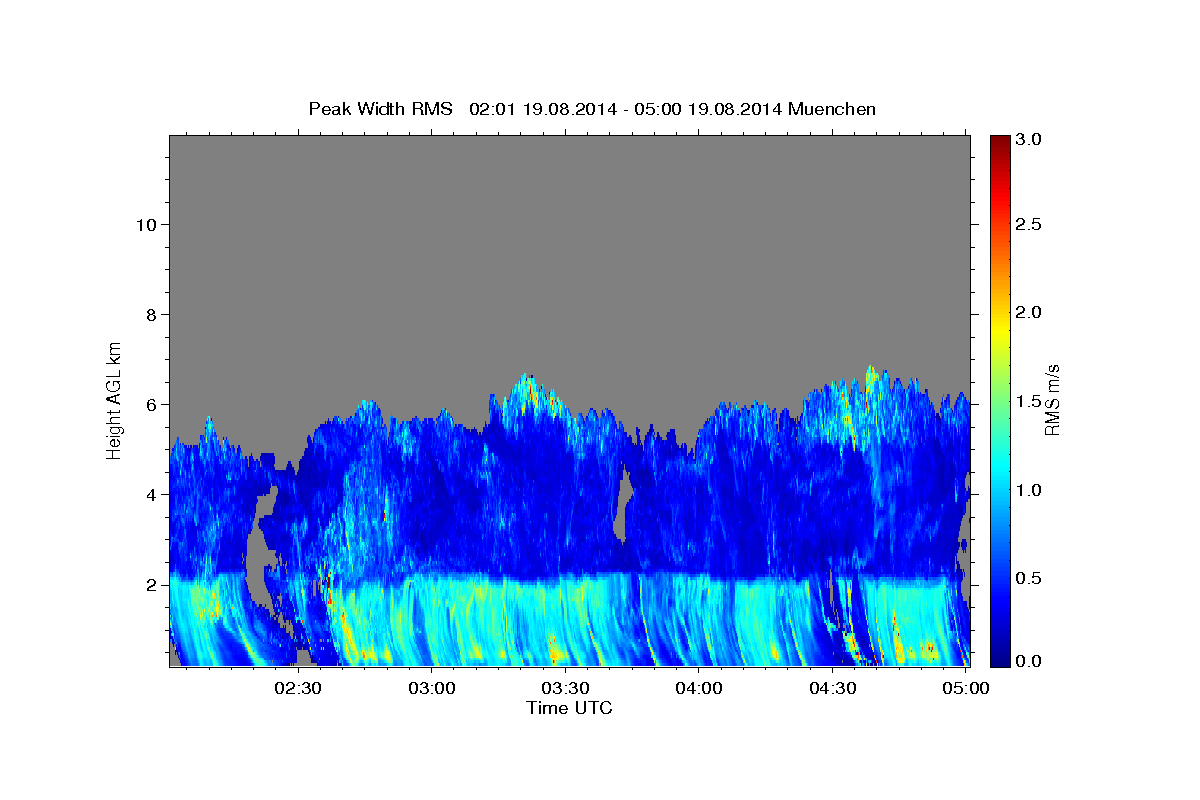
Task: Click the 05:00 time tick label
Action: pos(965,688)
